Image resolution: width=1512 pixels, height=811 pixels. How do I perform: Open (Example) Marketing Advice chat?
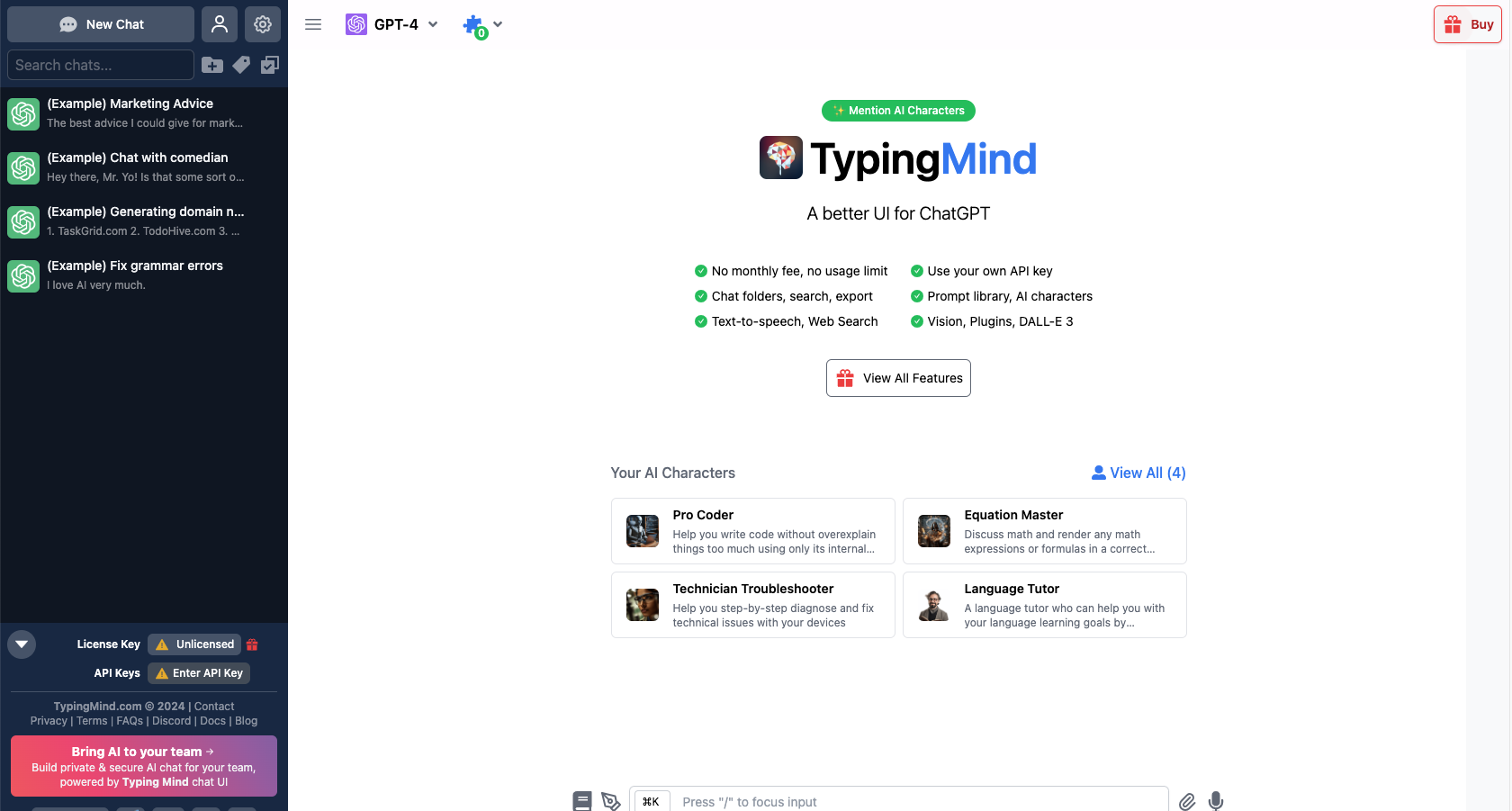pyautogui.click(x=144, y=113)
